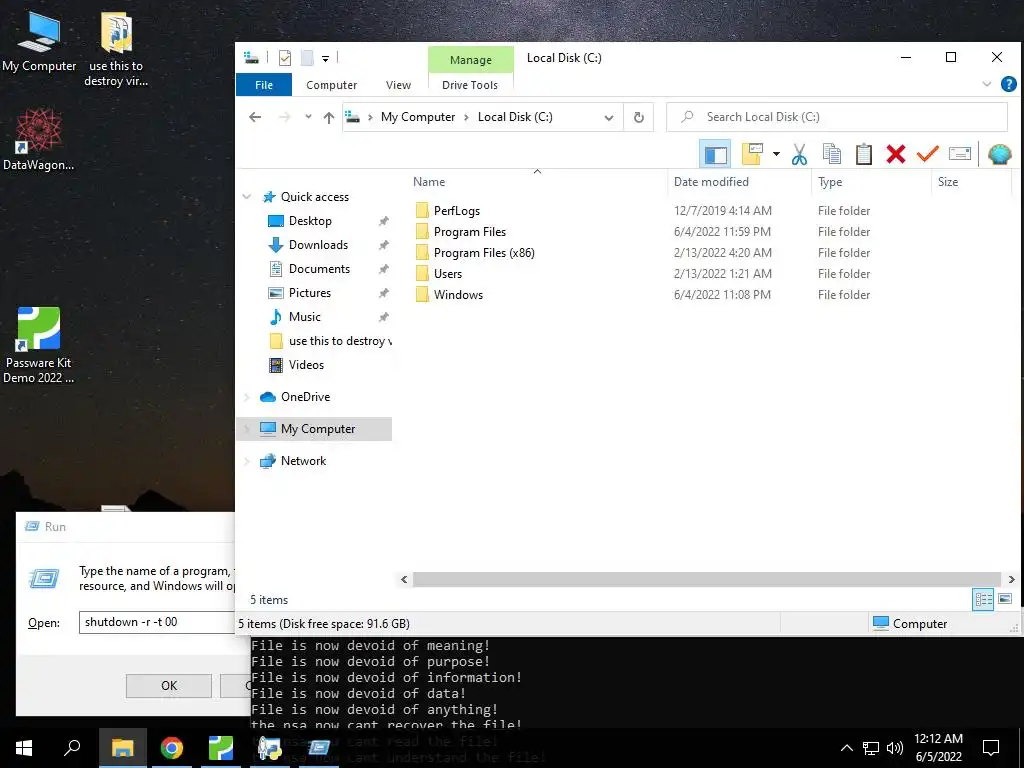Open Customize Quick Access Toolbar dropdown

click(325, 59)
